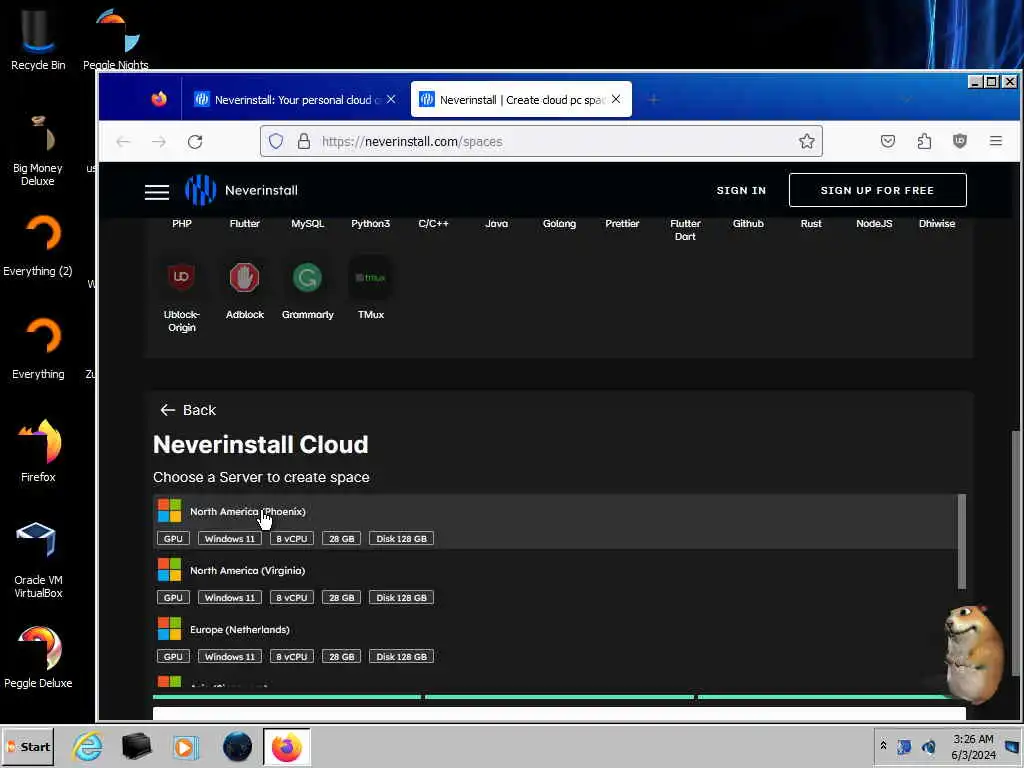This screenshot has width=1024, height=768.
Task: Click the 'Windows 11' tag for Virginia
Action: click(x=229, y=598)
